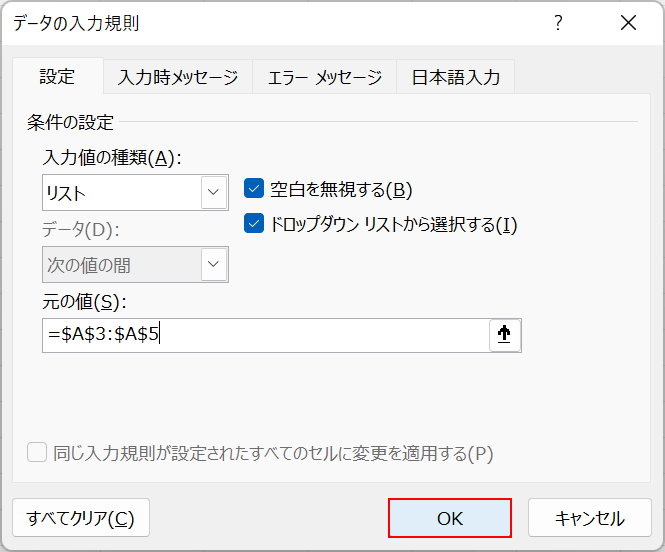The width and height of the screenshot is (665, 552).
Task: Click the 同じ入力規則 apply-to-all checkbox
Action: pyautogui.click(x=37, y=453)
